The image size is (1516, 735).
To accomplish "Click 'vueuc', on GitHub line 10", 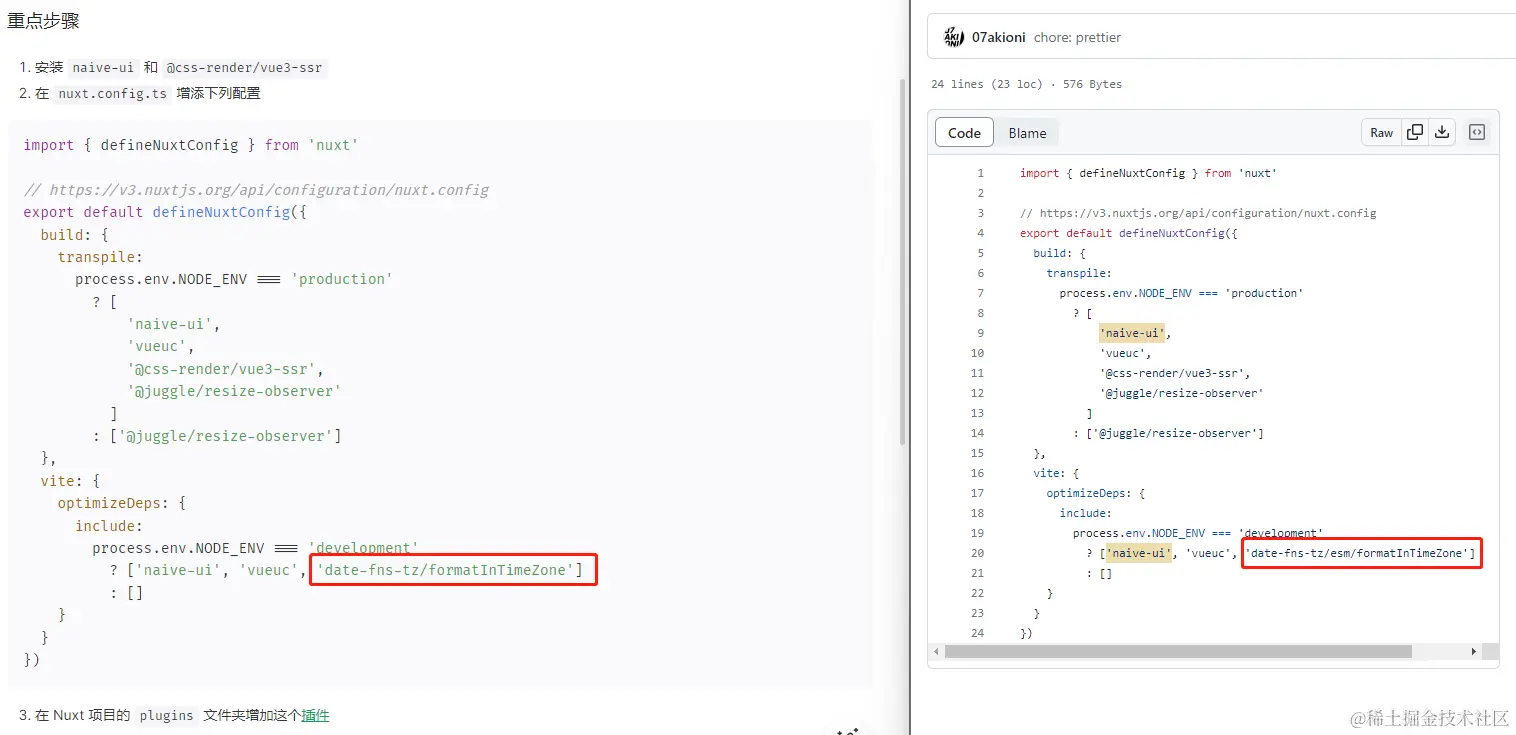I will (1126, 353).
